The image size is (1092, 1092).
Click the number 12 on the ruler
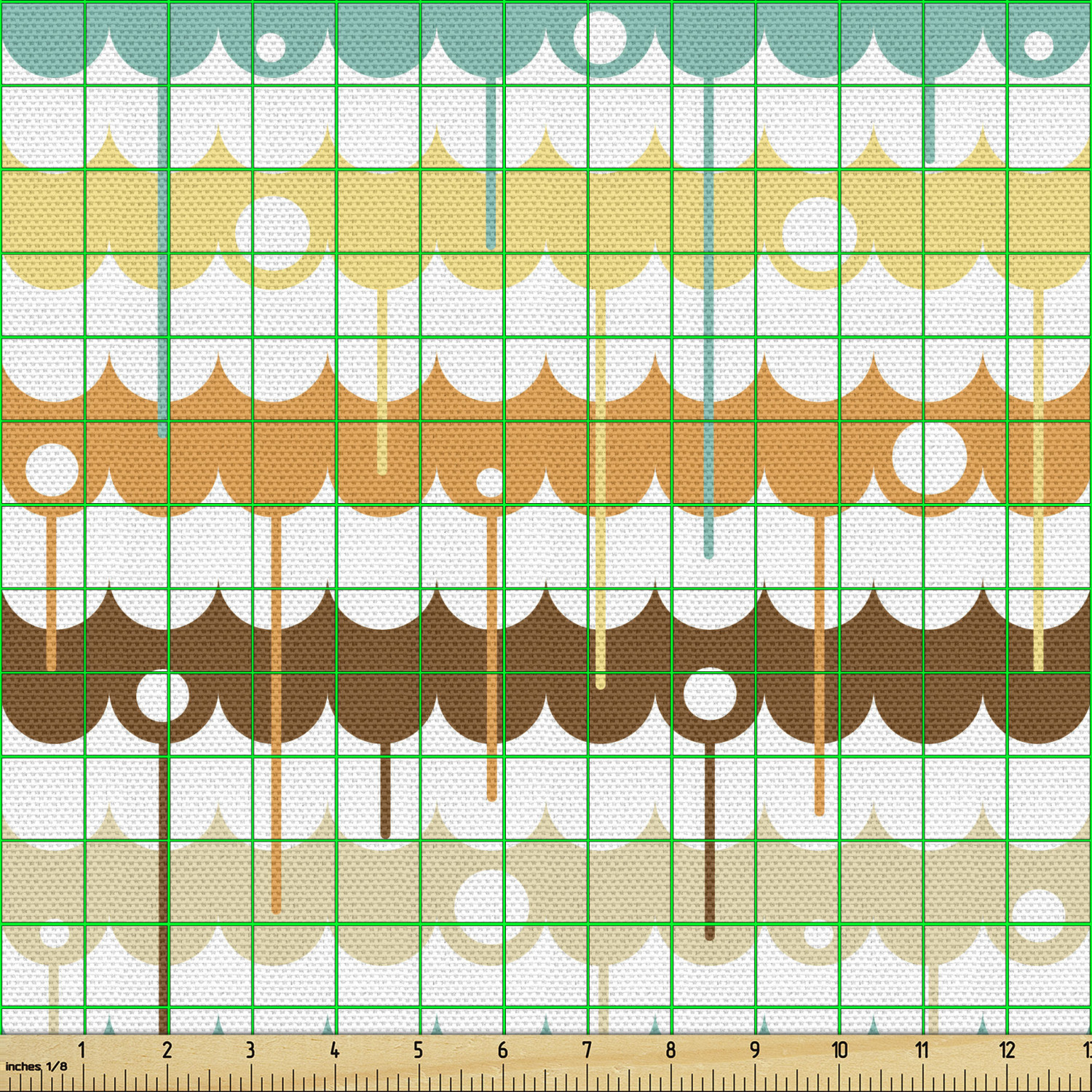coord(1007,1050)
